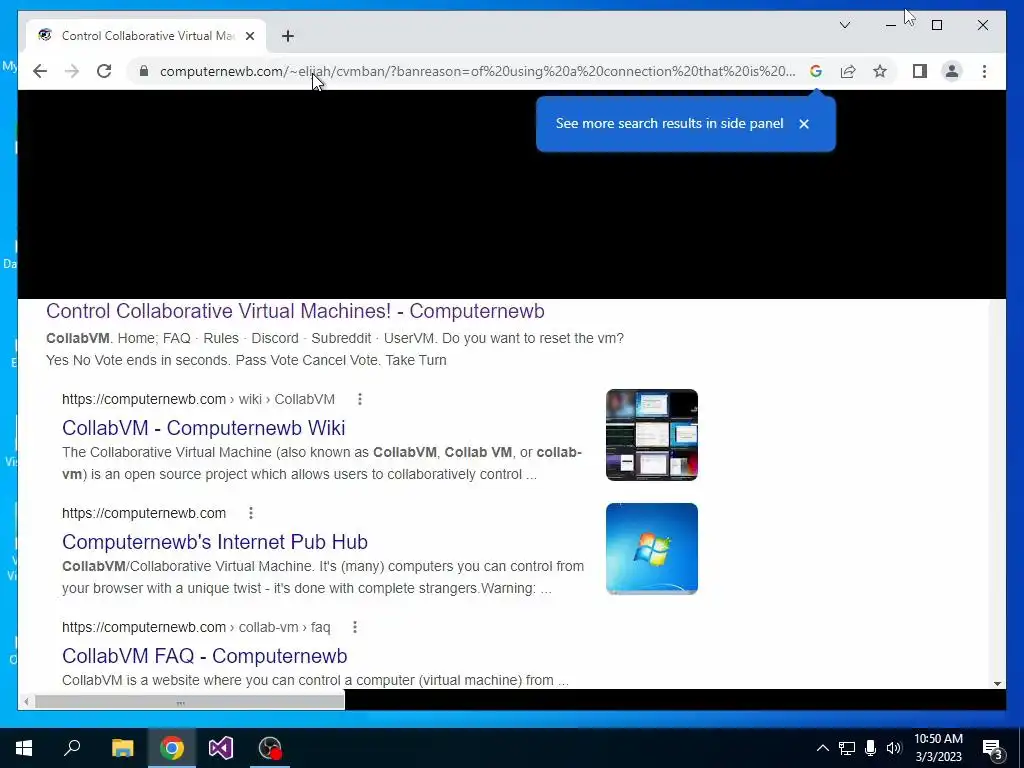Screen dimensions: 1024x768
Task: Click the CollabVM wiki screenshots thumbnail
Action: tap(652, 435)
